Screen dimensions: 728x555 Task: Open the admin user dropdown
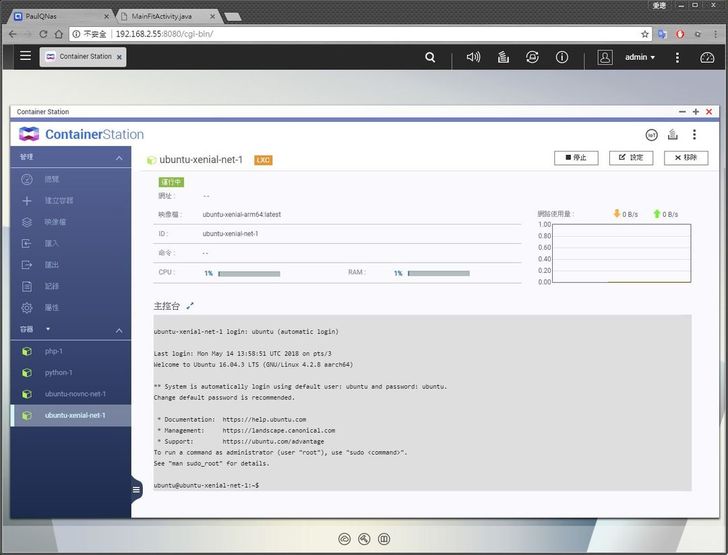click(x=639, y=57)
